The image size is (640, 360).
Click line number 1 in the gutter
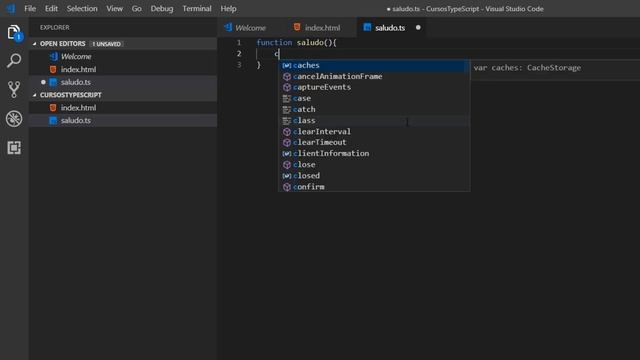(239, 42)
